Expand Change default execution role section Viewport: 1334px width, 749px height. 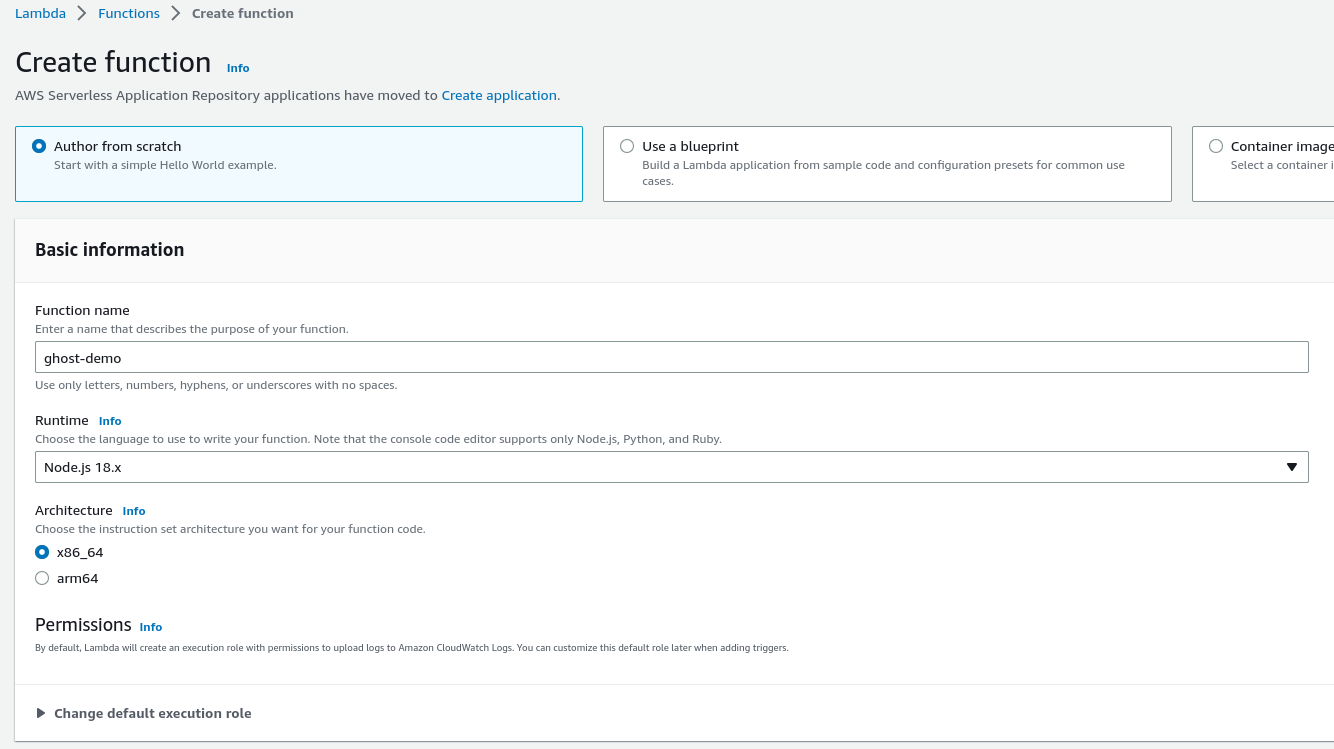pos(152,713)
